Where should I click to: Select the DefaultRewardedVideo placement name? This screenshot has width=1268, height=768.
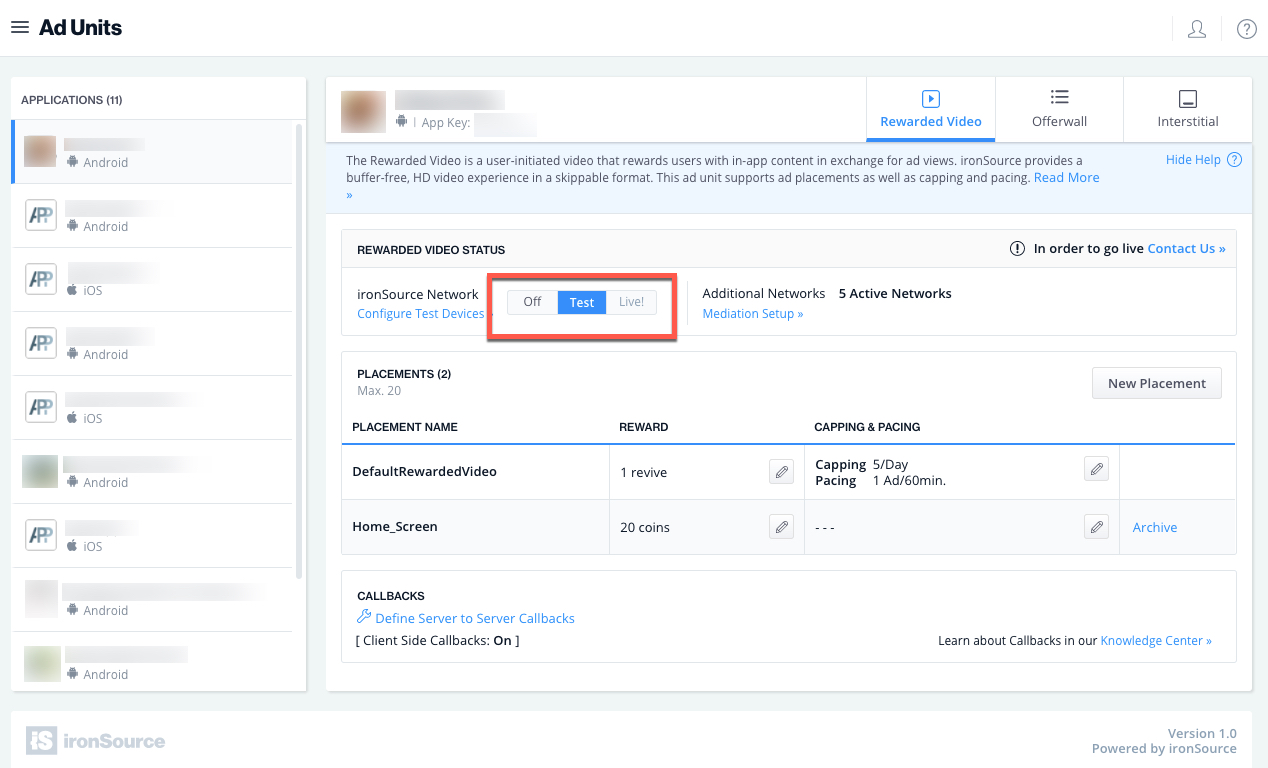click(425, 471)
